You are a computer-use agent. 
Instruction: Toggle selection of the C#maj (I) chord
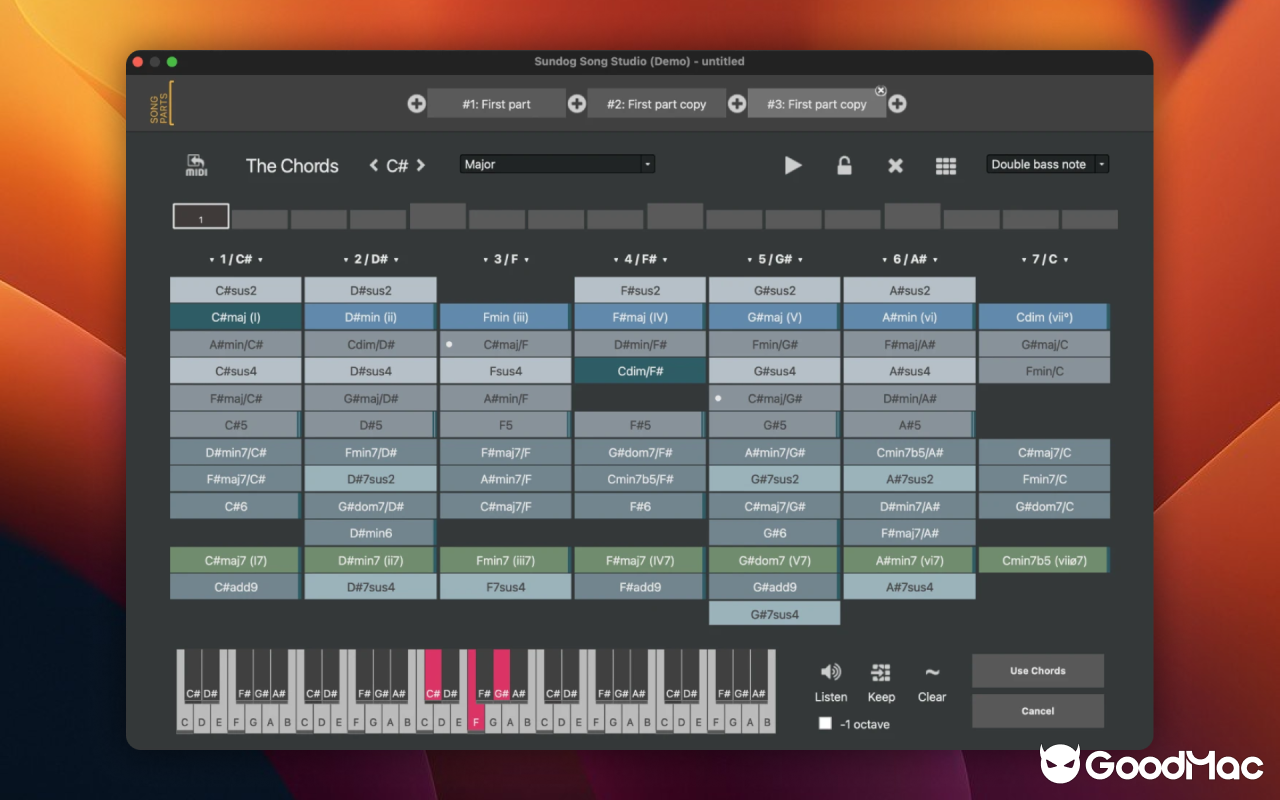[233, 316]
